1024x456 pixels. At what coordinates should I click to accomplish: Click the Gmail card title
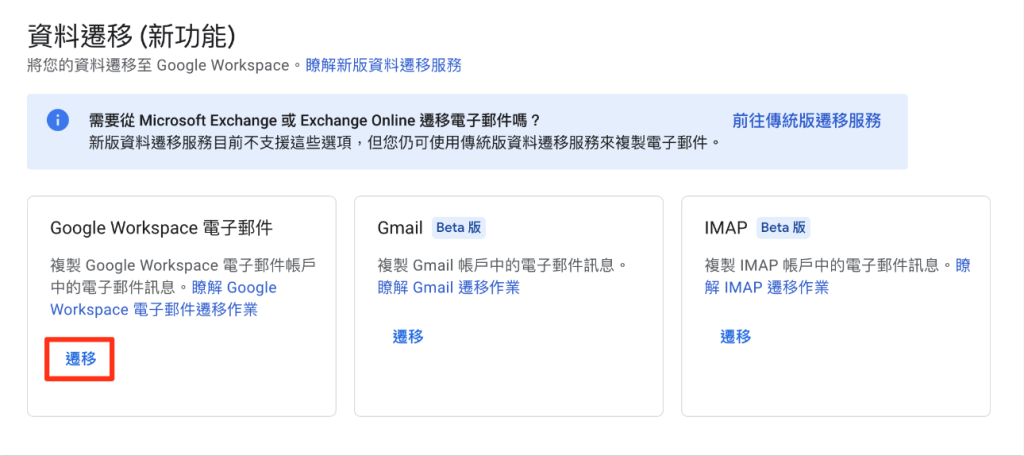point(400,228)
